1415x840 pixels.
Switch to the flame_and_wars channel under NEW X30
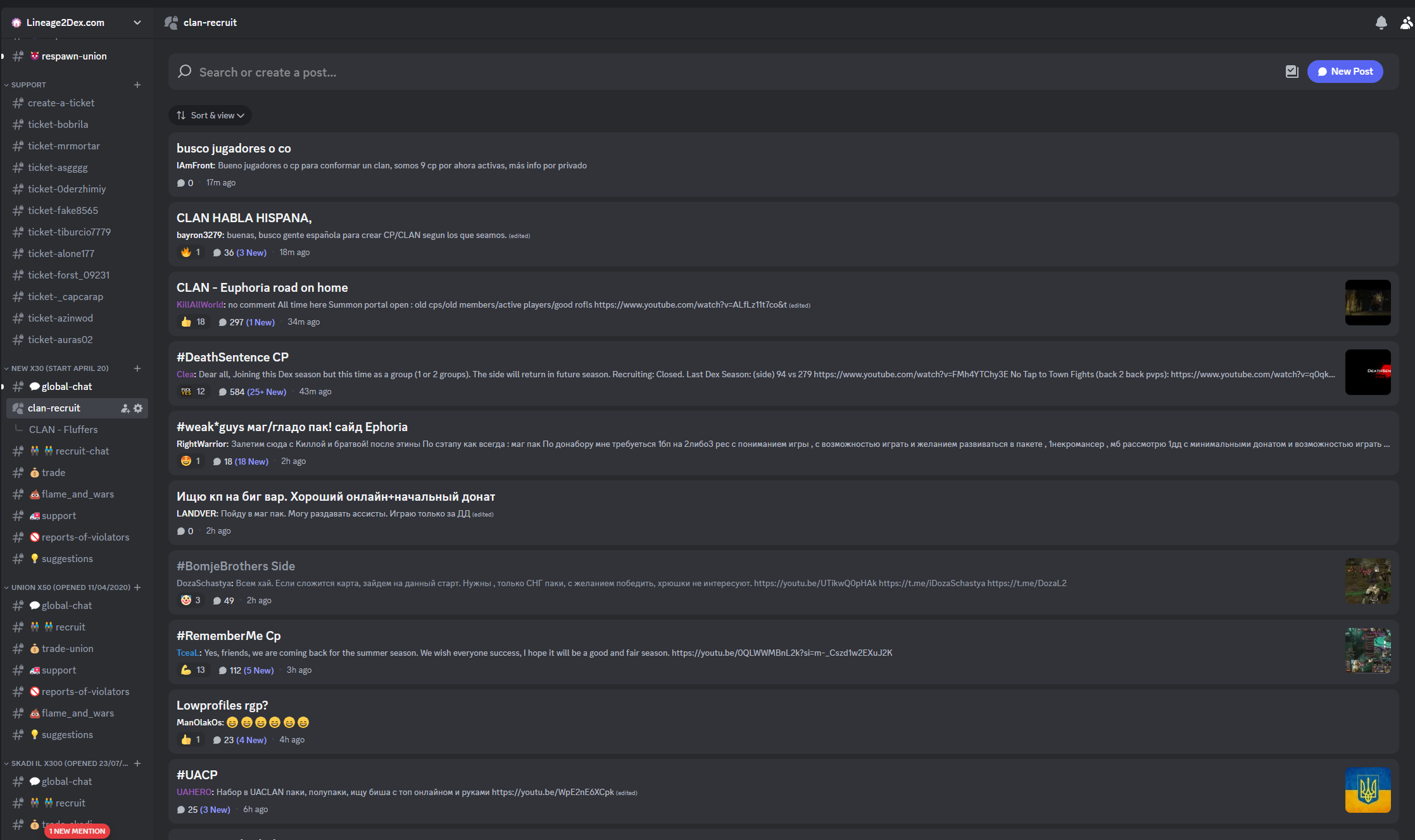pos(77,494)
